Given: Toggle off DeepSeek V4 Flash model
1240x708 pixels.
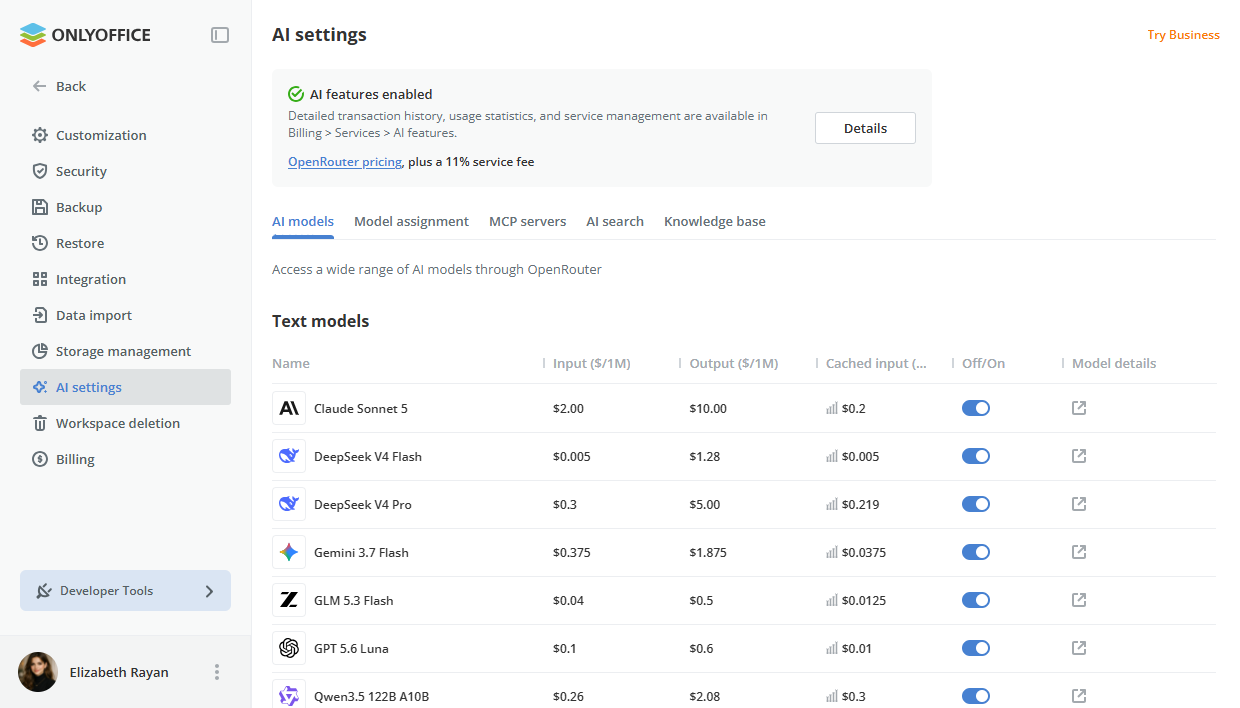Looking at the screenshot, I should [x=976, y=456].
